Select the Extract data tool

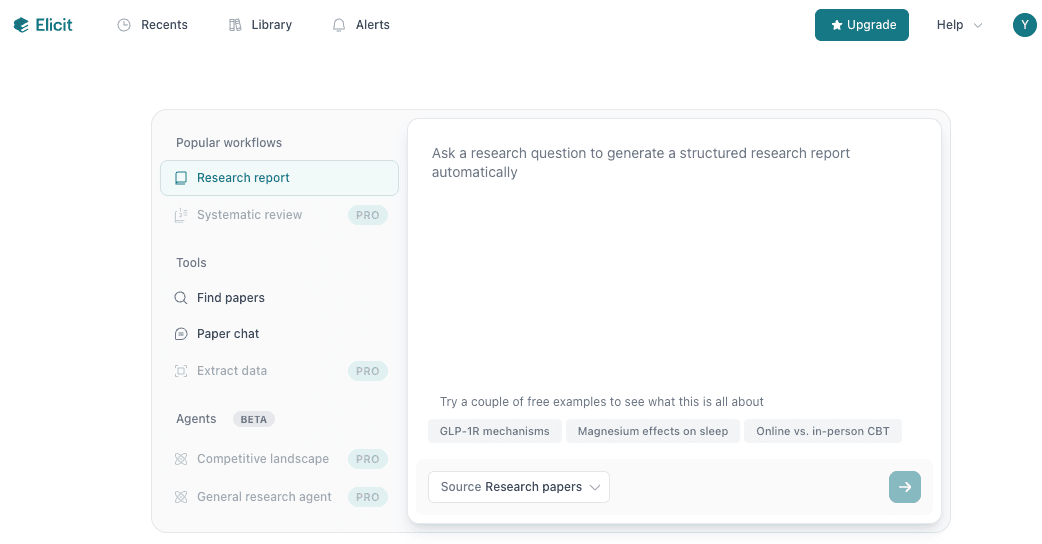tap(279, 371)
